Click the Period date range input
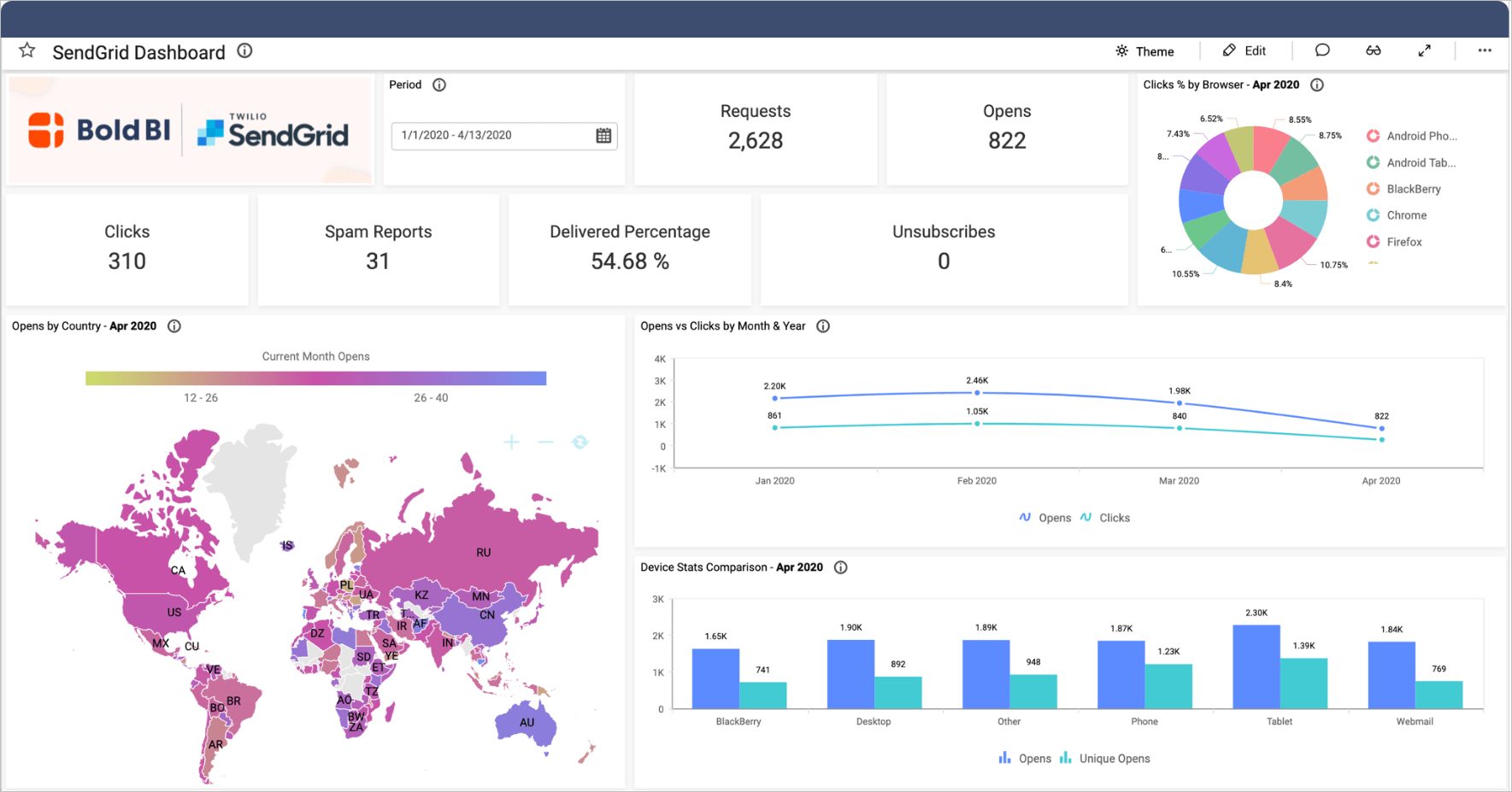This screenshot has height=792, width=1512. [x=504, y=135]
